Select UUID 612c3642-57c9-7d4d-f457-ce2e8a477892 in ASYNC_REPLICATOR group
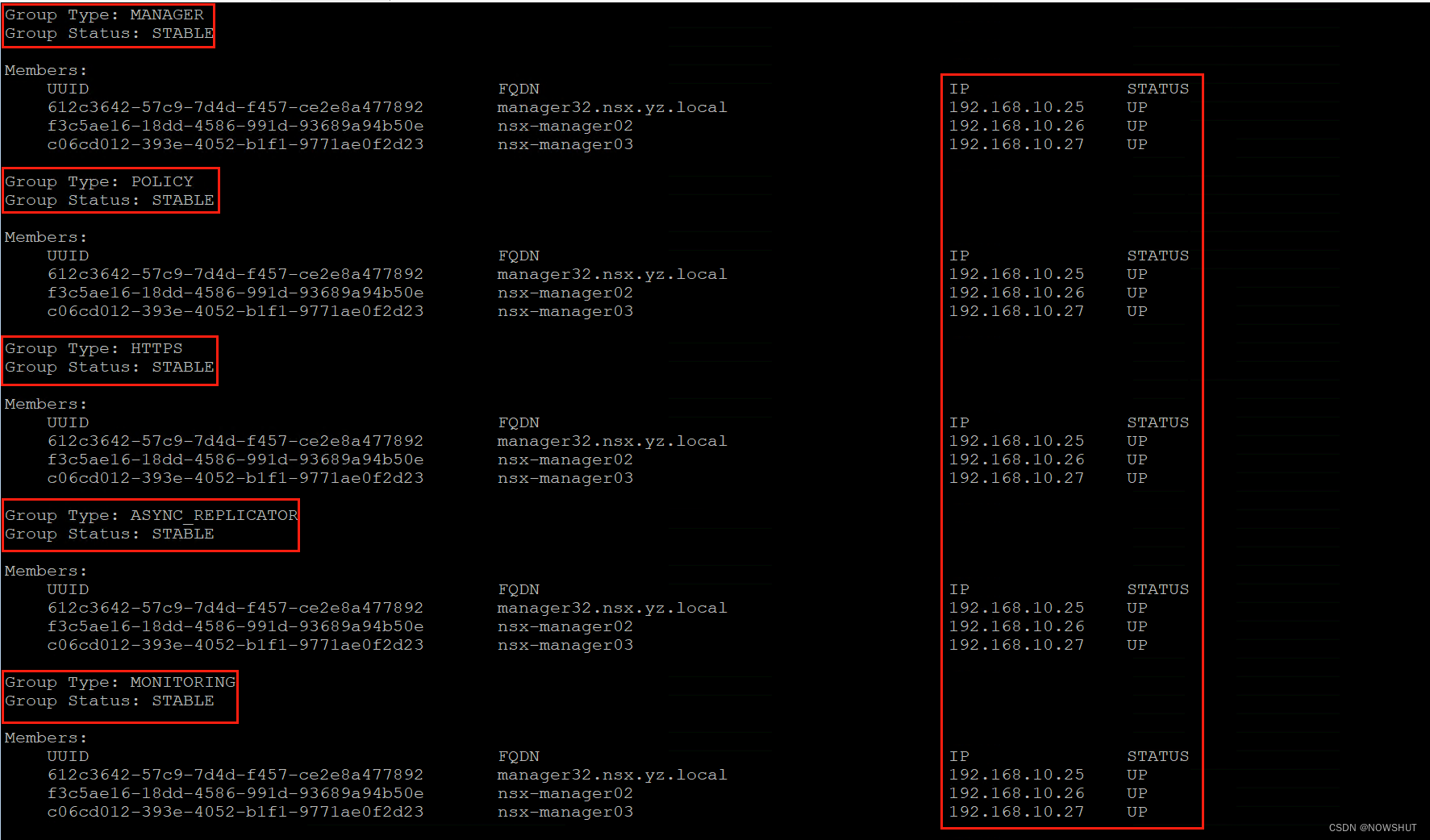Viewport: 1430px width, 840px height. pyautogui.click(x=236, y=608)
